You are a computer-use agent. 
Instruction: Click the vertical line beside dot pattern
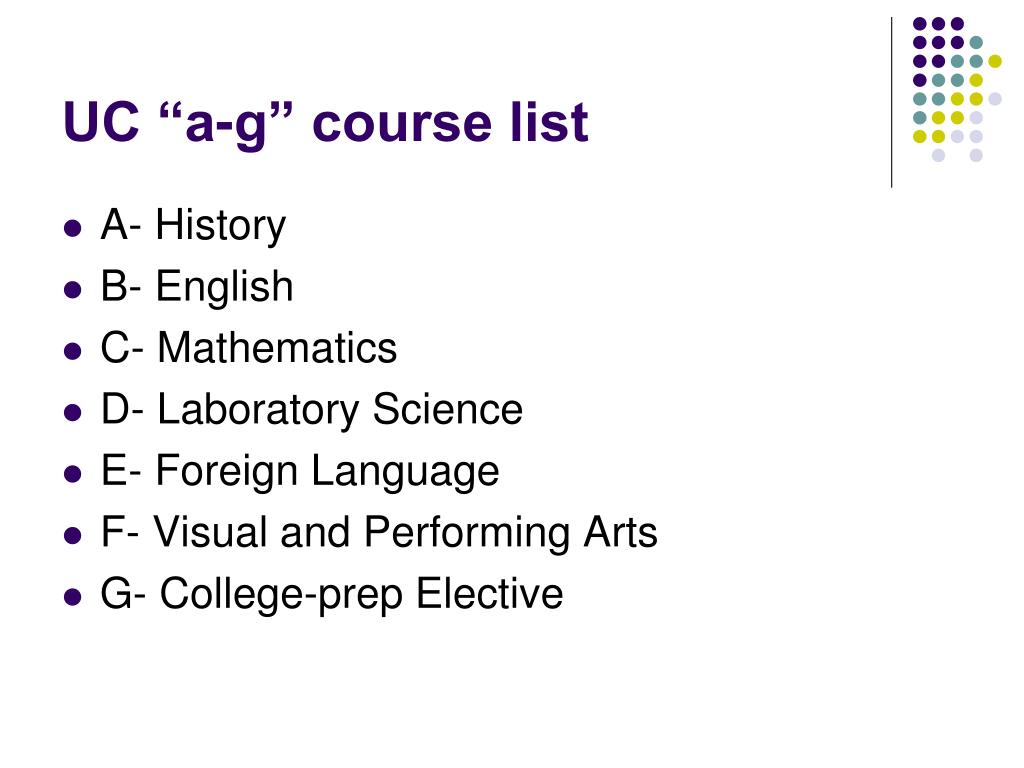891,103
